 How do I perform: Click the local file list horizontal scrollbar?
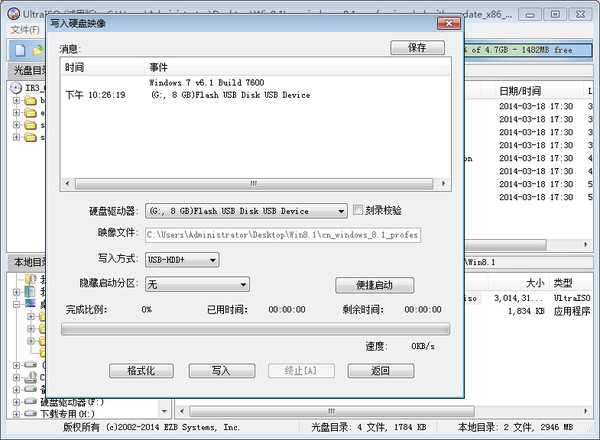click(332, 411)
